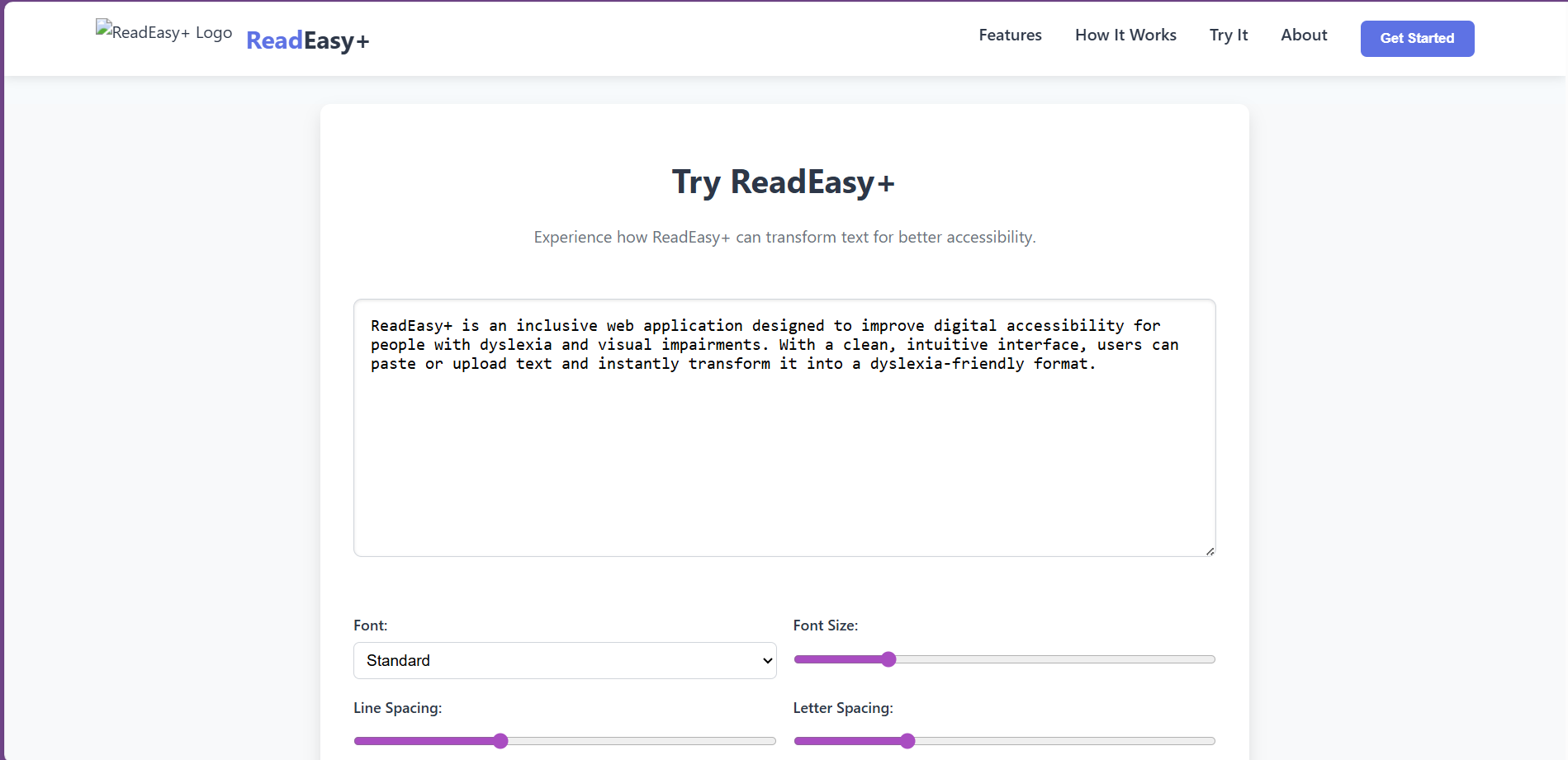1568x760 pixels.
Task: Click the ReadEasy+ logo image
Action: click(163, 33)
